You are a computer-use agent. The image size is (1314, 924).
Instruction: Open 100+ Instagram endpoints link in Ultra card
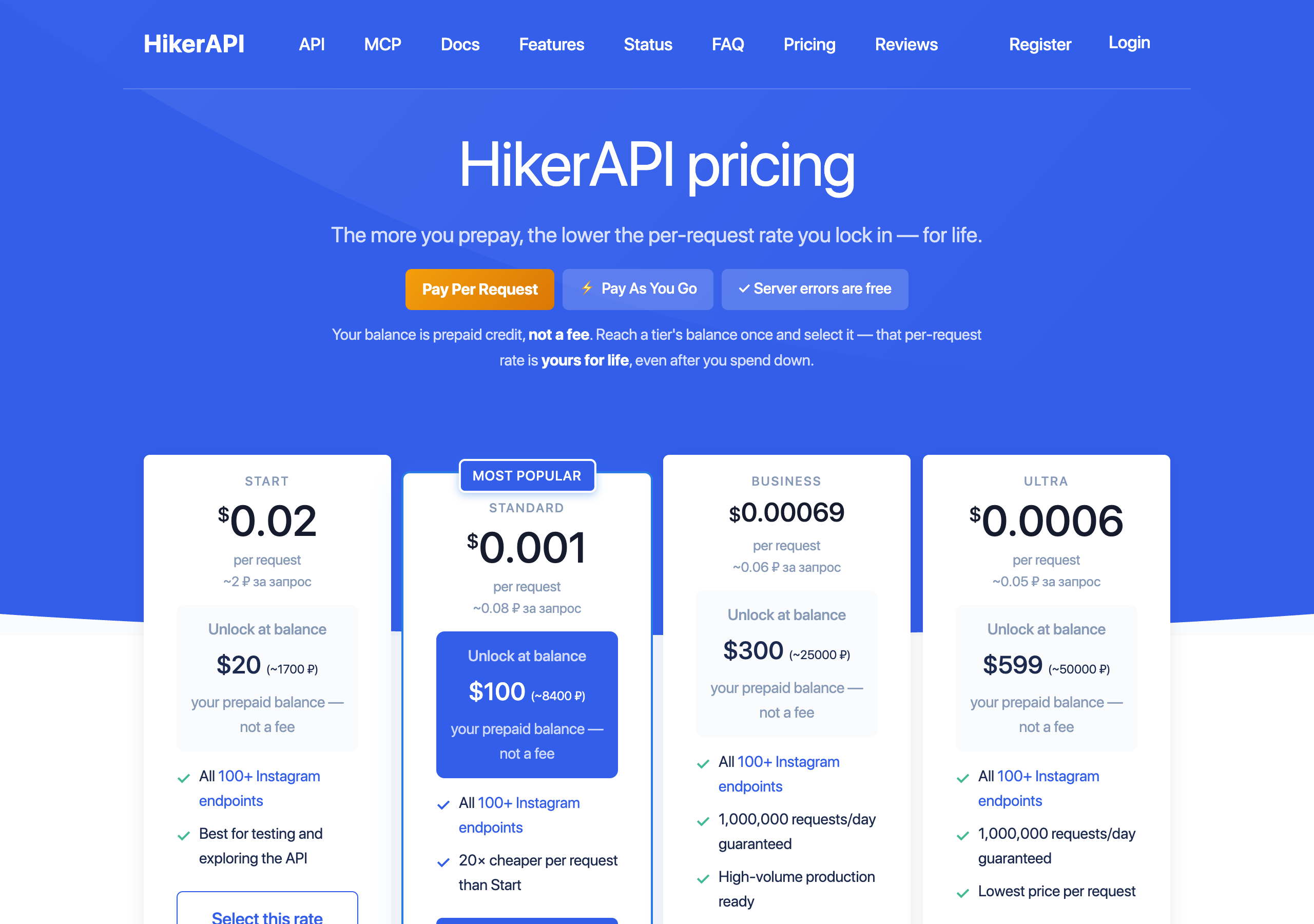point(1039,788)
